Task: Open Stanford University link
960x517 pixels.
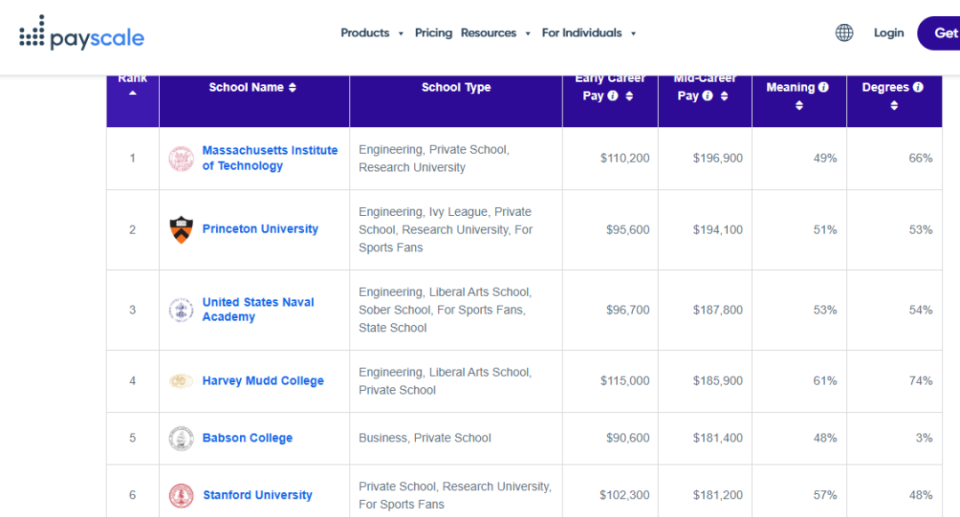Action: (x=258, y=495)
